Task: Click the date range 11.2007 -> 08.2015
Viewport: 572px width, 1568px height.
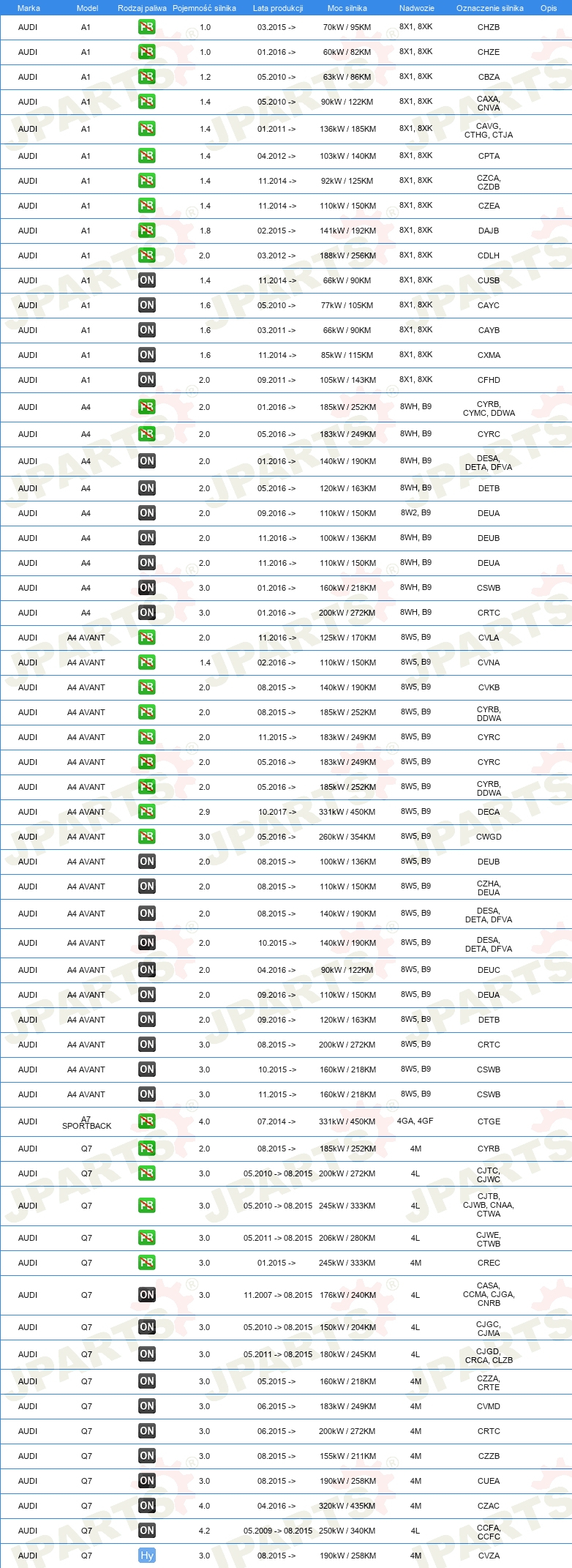Action: point(278,1295)
